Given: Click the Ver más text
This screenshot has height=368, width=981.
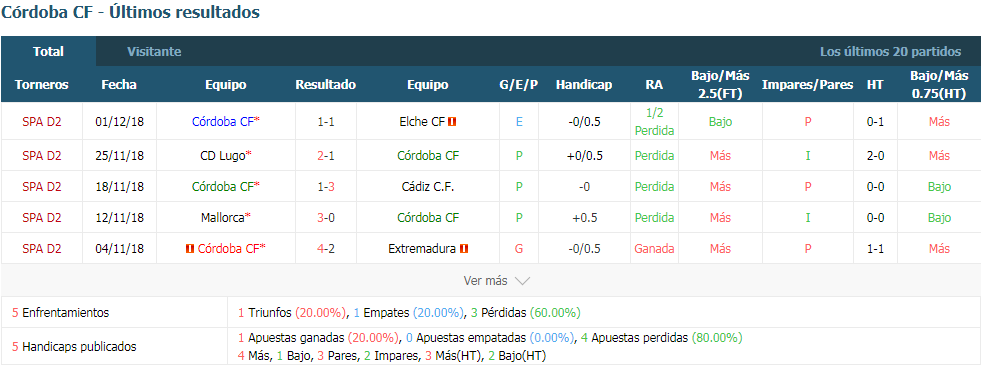Looking at the screenshot, I should click(x=485, y=281).
